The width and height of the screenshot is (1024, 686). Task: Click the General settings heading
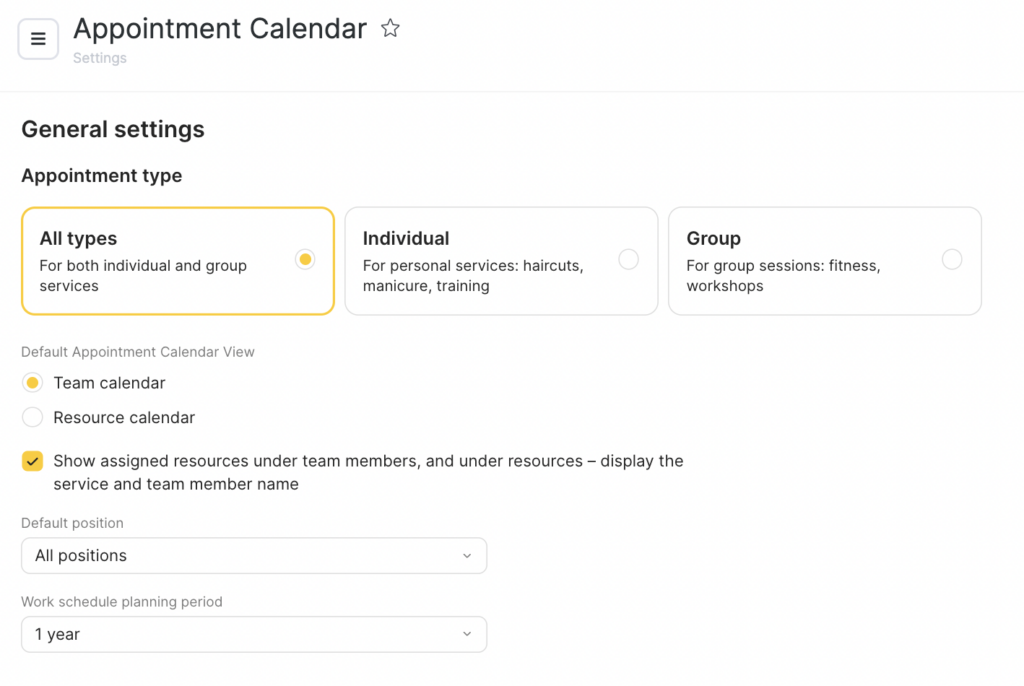[x=113, y=129]
